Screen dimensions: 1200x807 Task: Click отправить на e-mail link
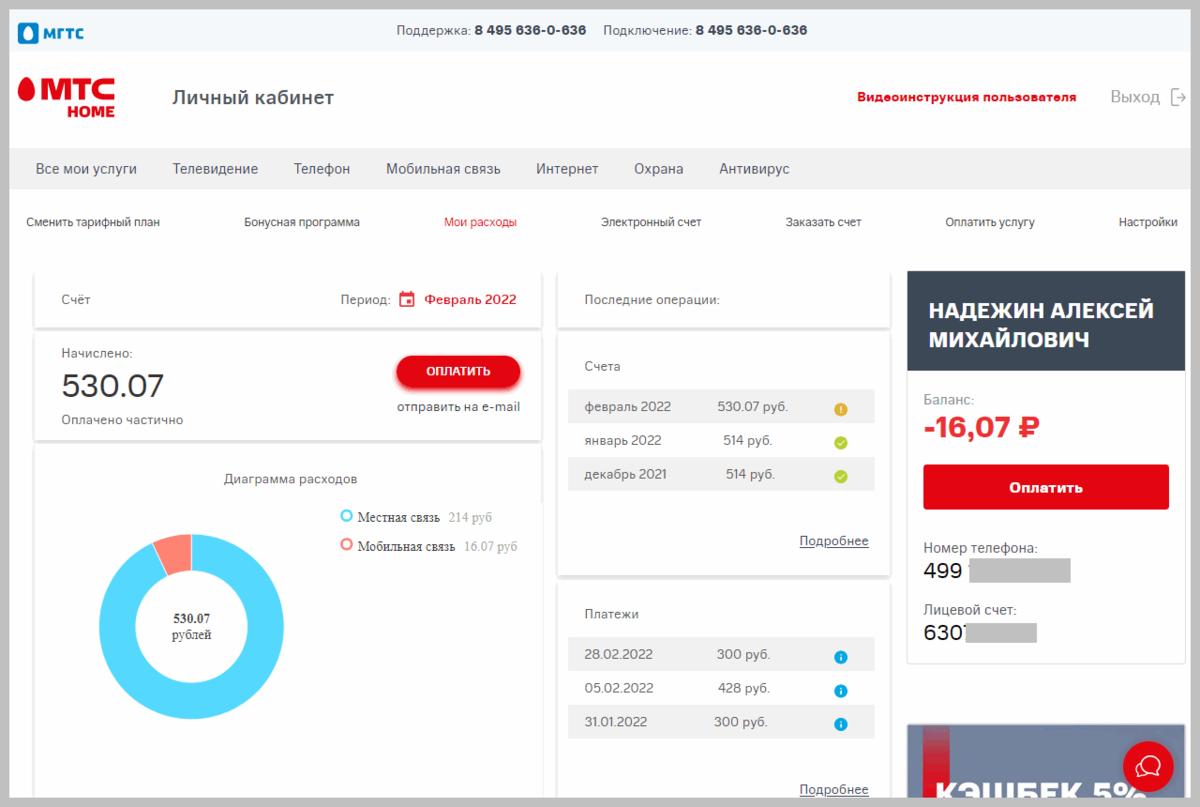pyautogui.click(x=458, y=407)
